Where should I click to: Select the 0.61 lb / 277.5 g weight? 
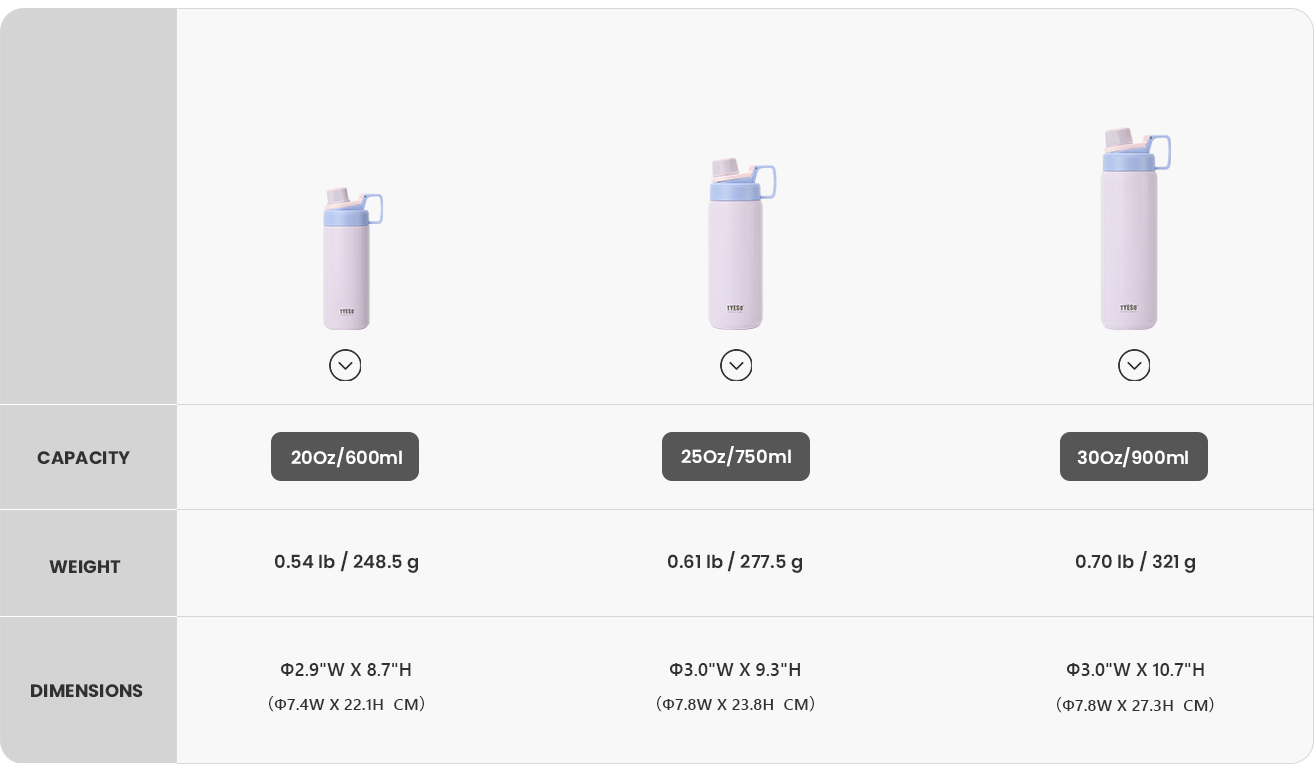coord(735,562)
